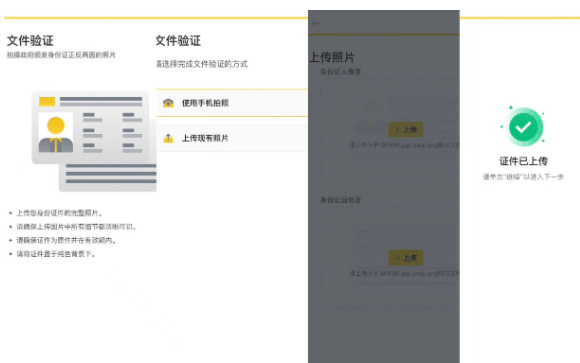Select text 请选择完成文件验证的方式
Viewport: 580px width, 363px height.
pyautogui.click(x=202, y=64)
